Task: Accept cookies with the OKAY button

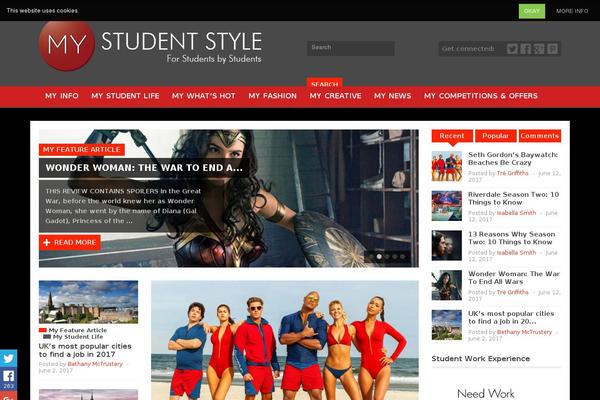Action: pyautogui.click(x=532, y=11)
